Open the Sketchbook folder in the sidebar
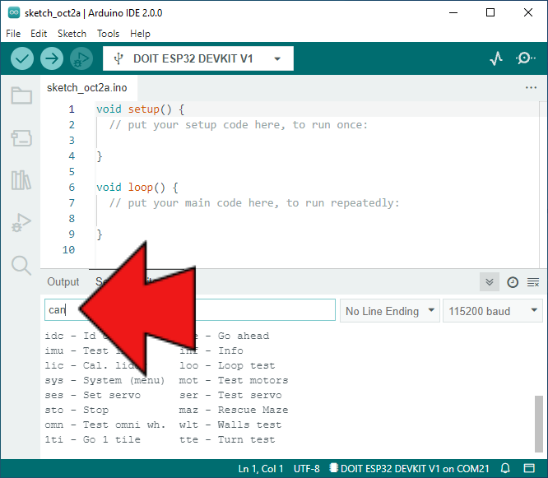 click(22, 95)
